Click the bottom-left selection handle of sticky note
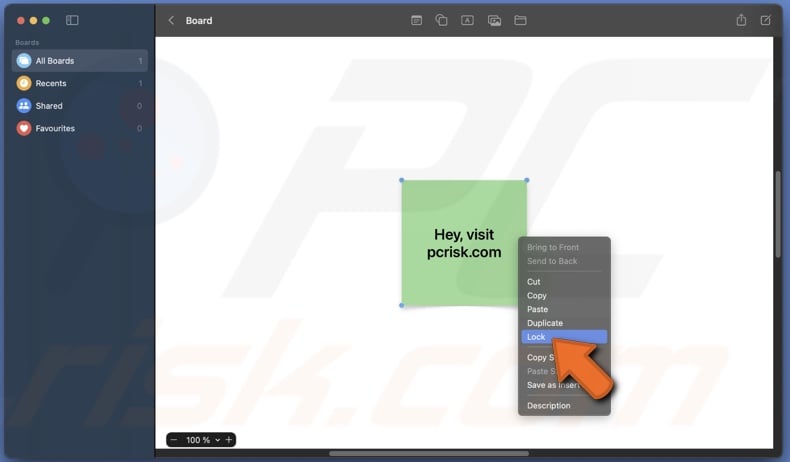The width and height of the screenshot is (790, 462). (x=402, y=305)
